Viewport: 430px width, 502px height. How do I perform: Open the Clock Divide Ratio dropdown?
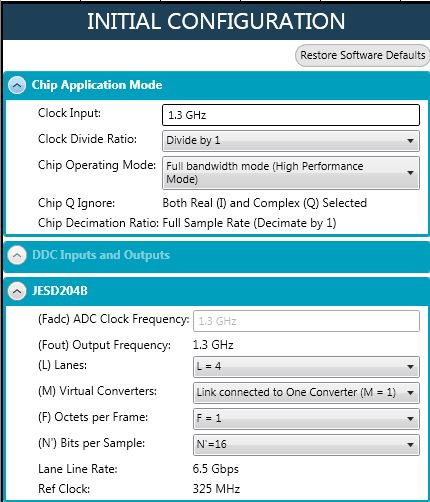pyautogui.click(x=291, y=141)
